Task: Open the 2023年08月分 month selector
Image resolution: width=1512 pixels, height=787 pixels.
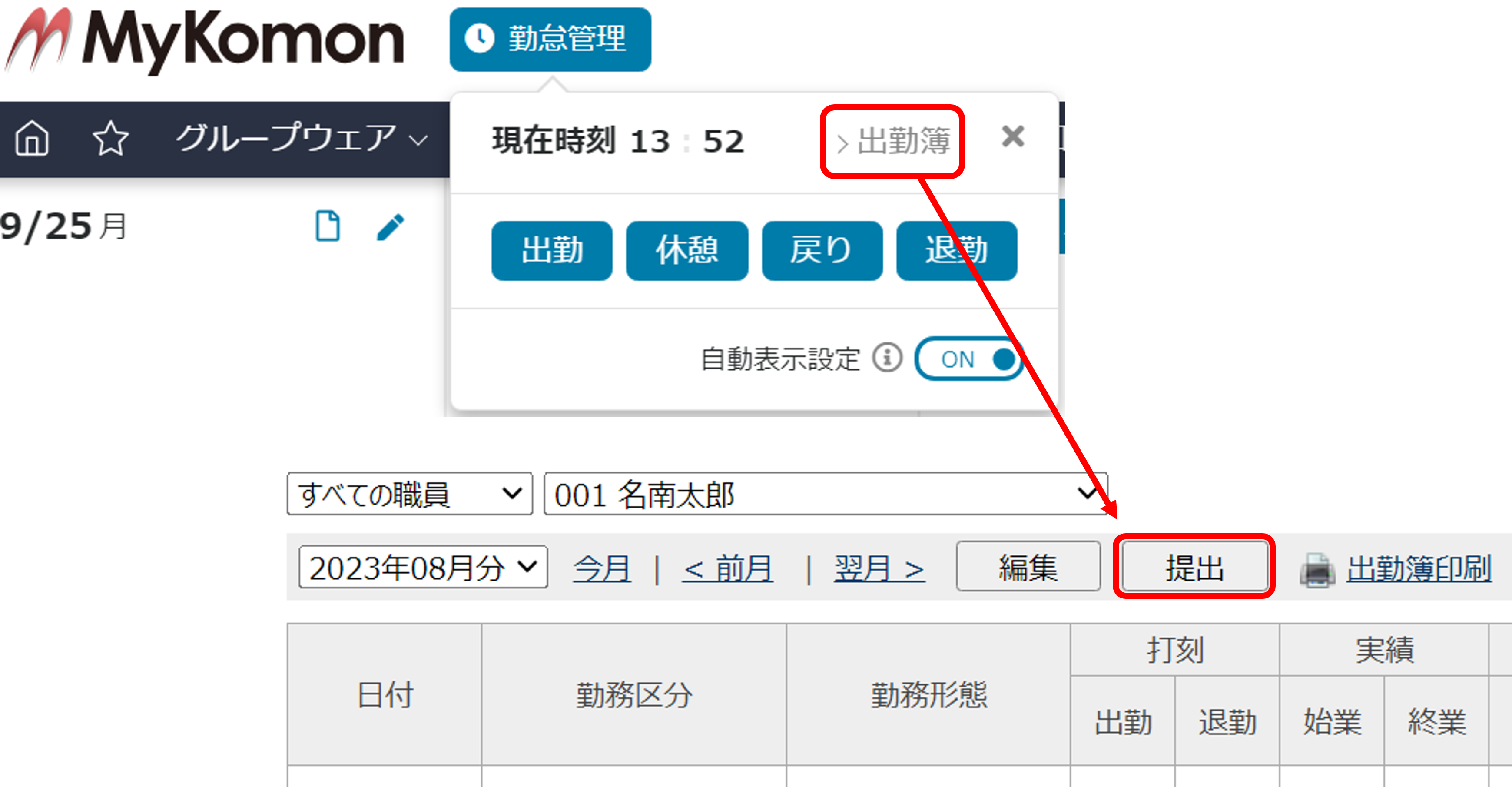Action: tap(423, 567)
